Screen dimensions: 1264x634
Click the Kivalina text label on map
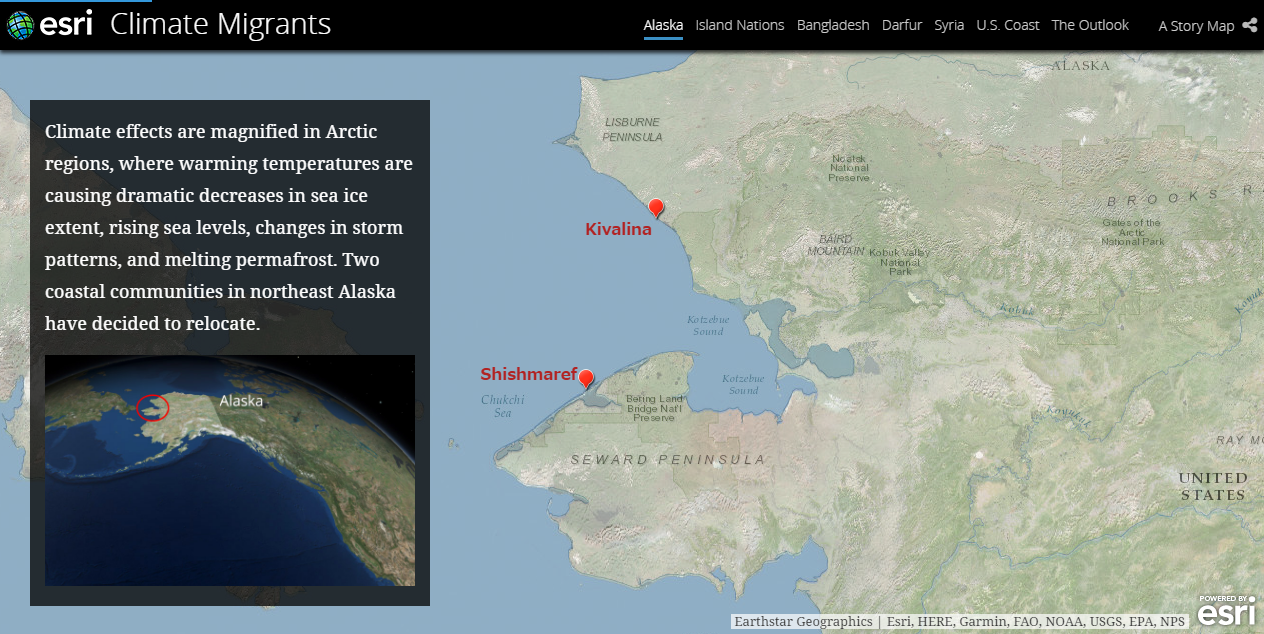618,229
